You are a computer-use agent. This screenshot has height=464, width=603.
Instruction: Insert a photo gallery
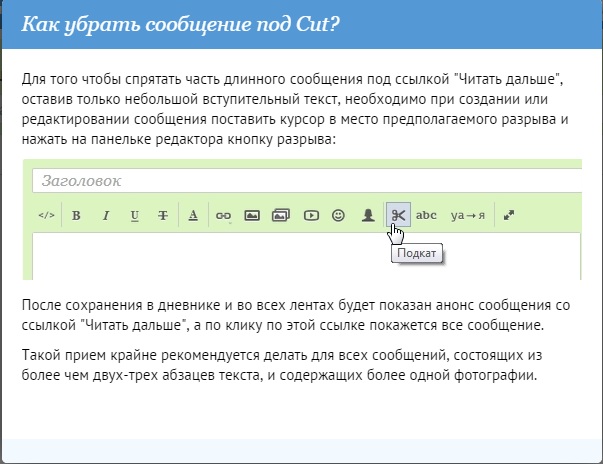(281, 215)
